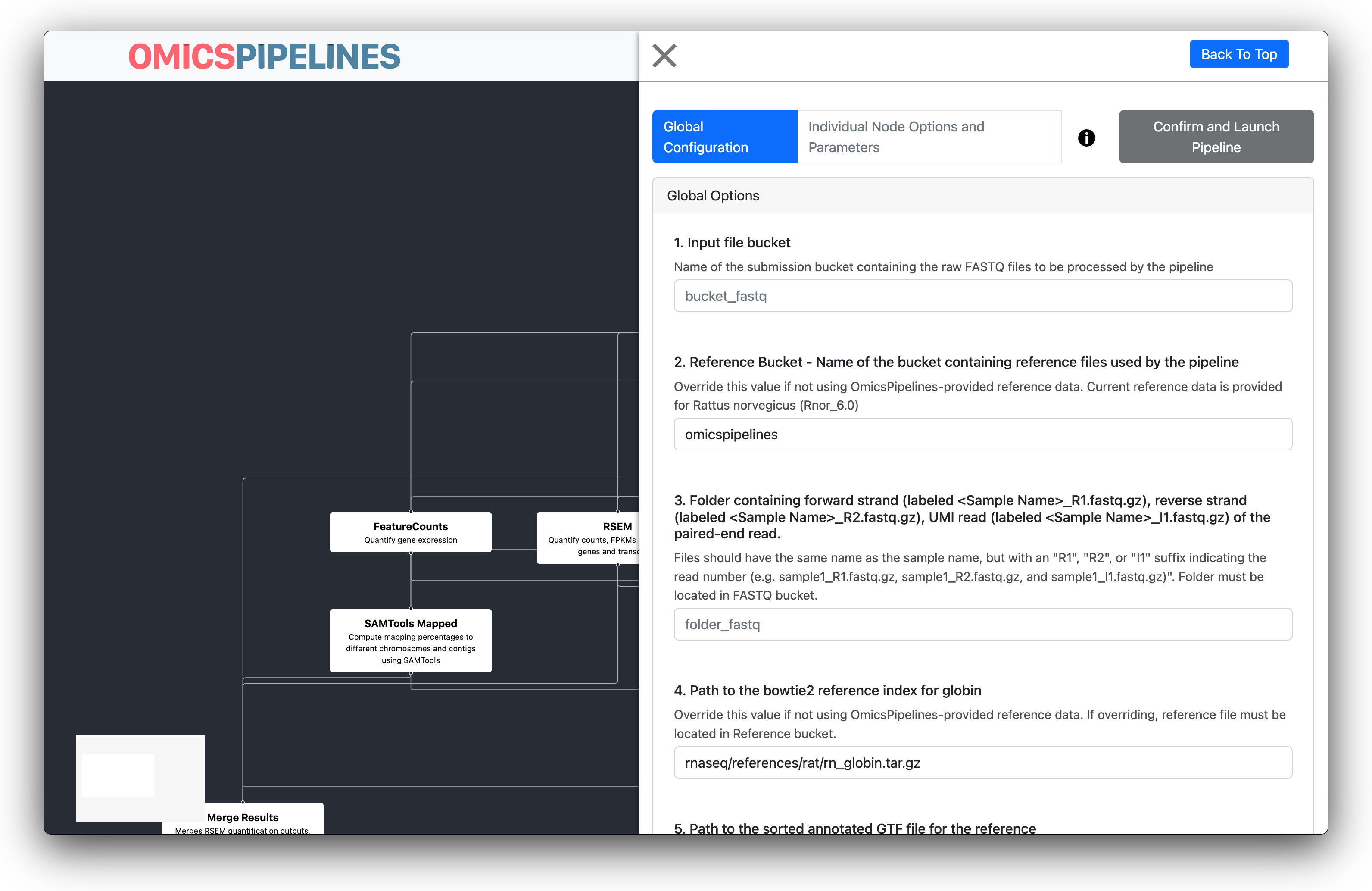Select the SAMTools Mapped pipeline node
The width and height of the screenshot is (1372, 891).
[411, 641]
